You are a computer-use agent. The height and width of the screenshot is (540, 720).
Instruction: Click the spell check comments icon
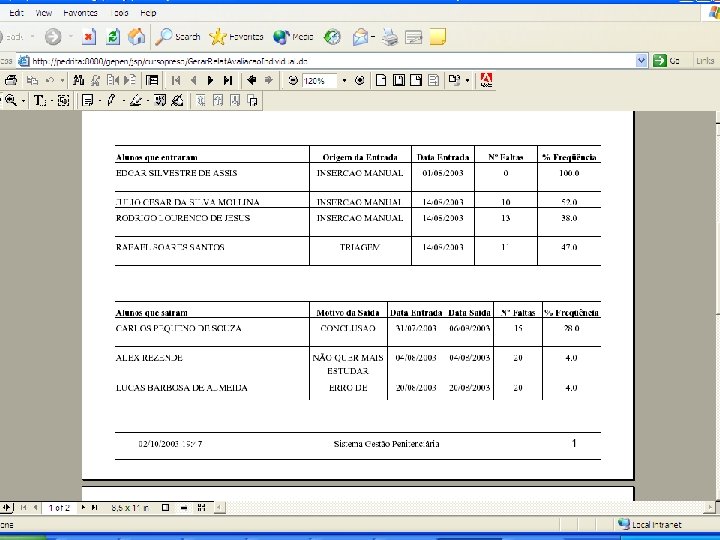pos(160,100)
